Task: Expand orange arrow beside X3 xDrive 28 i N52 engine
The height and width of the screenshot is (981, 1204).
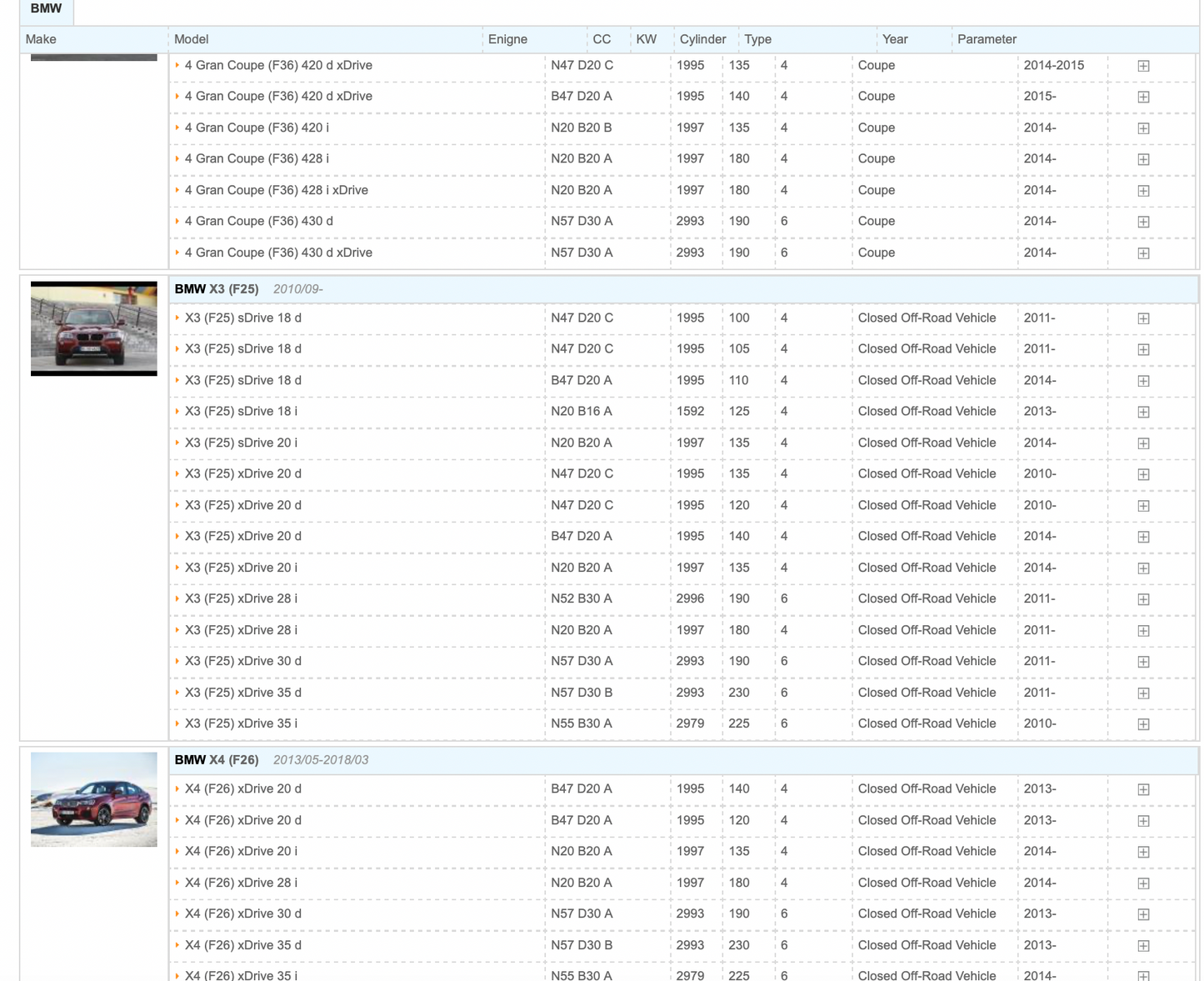Action: pos(177,598)
